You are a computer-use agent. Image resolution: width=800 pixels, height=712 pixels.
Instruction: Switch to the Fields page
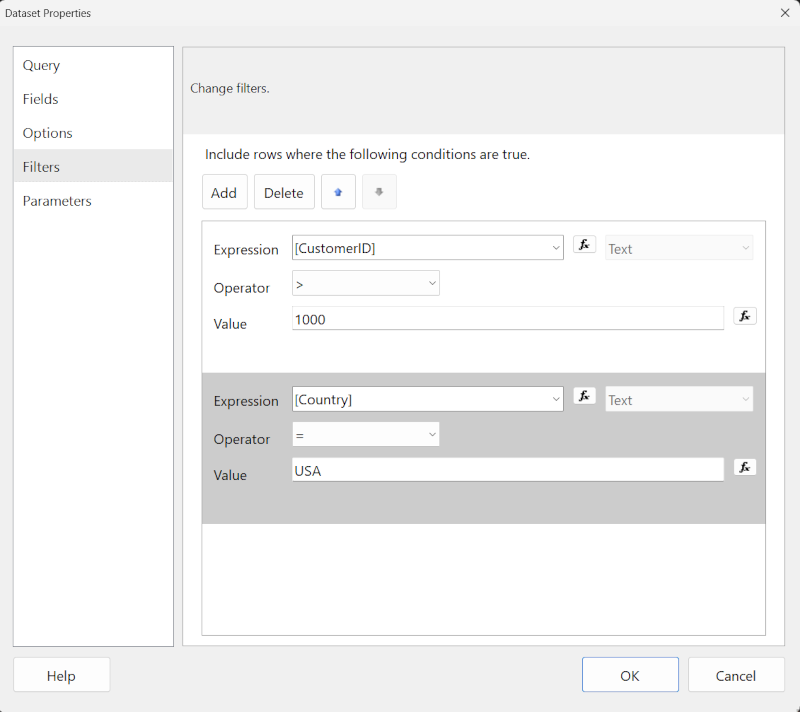click(x=40, y=98)
